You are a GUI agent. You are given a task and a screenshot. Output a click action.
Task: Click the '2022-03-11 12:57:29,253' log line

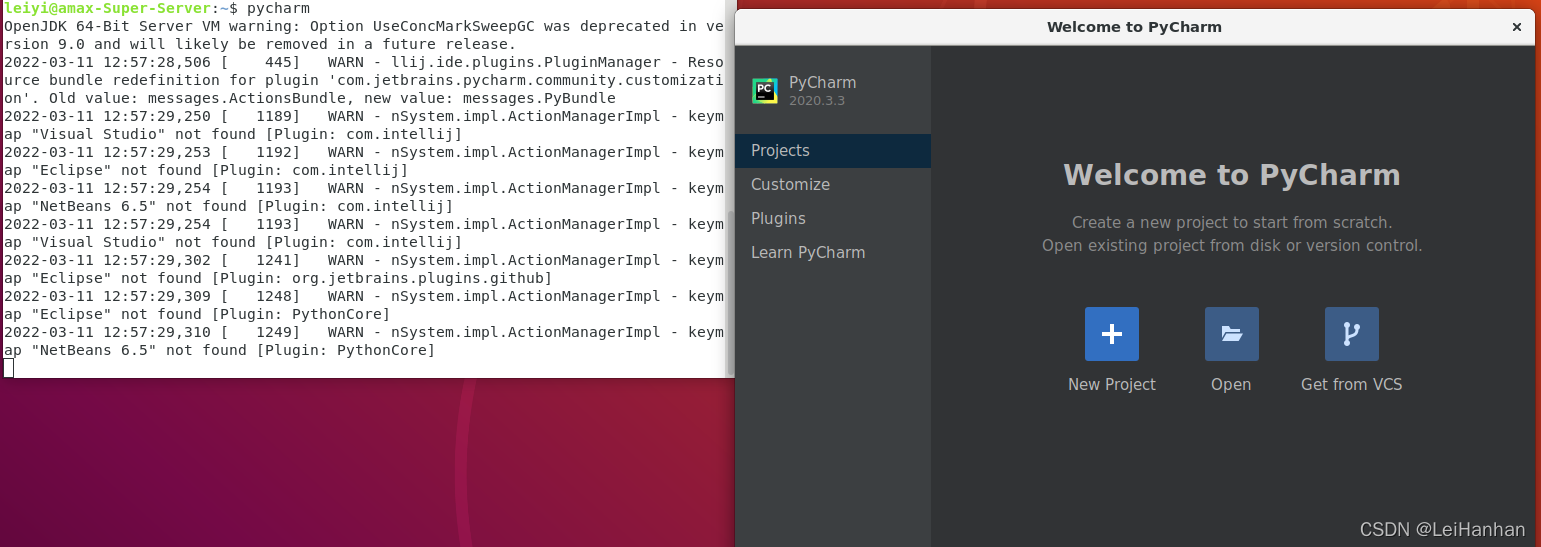[x=364, y=152]
